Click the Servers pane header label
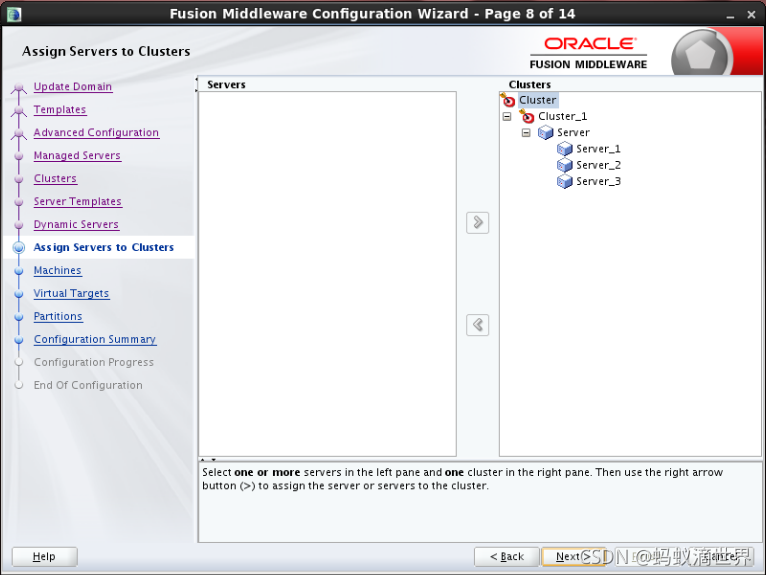This screenshot has width=766, height=575. pos(226,85)
